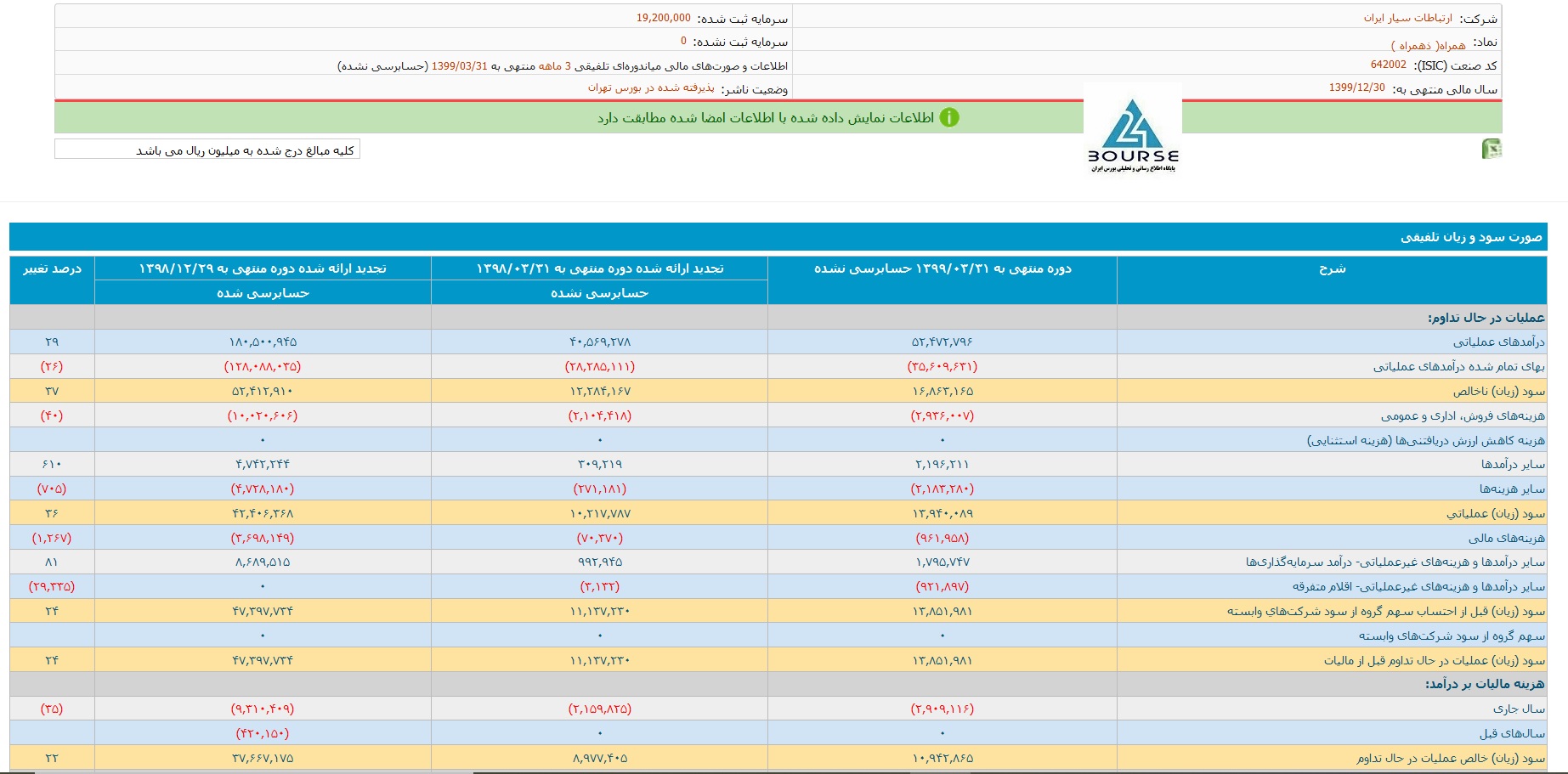Screen dimensions: 1568x774
Task: Select the registered capital value 19,200,000
Action: click(663, 18)
